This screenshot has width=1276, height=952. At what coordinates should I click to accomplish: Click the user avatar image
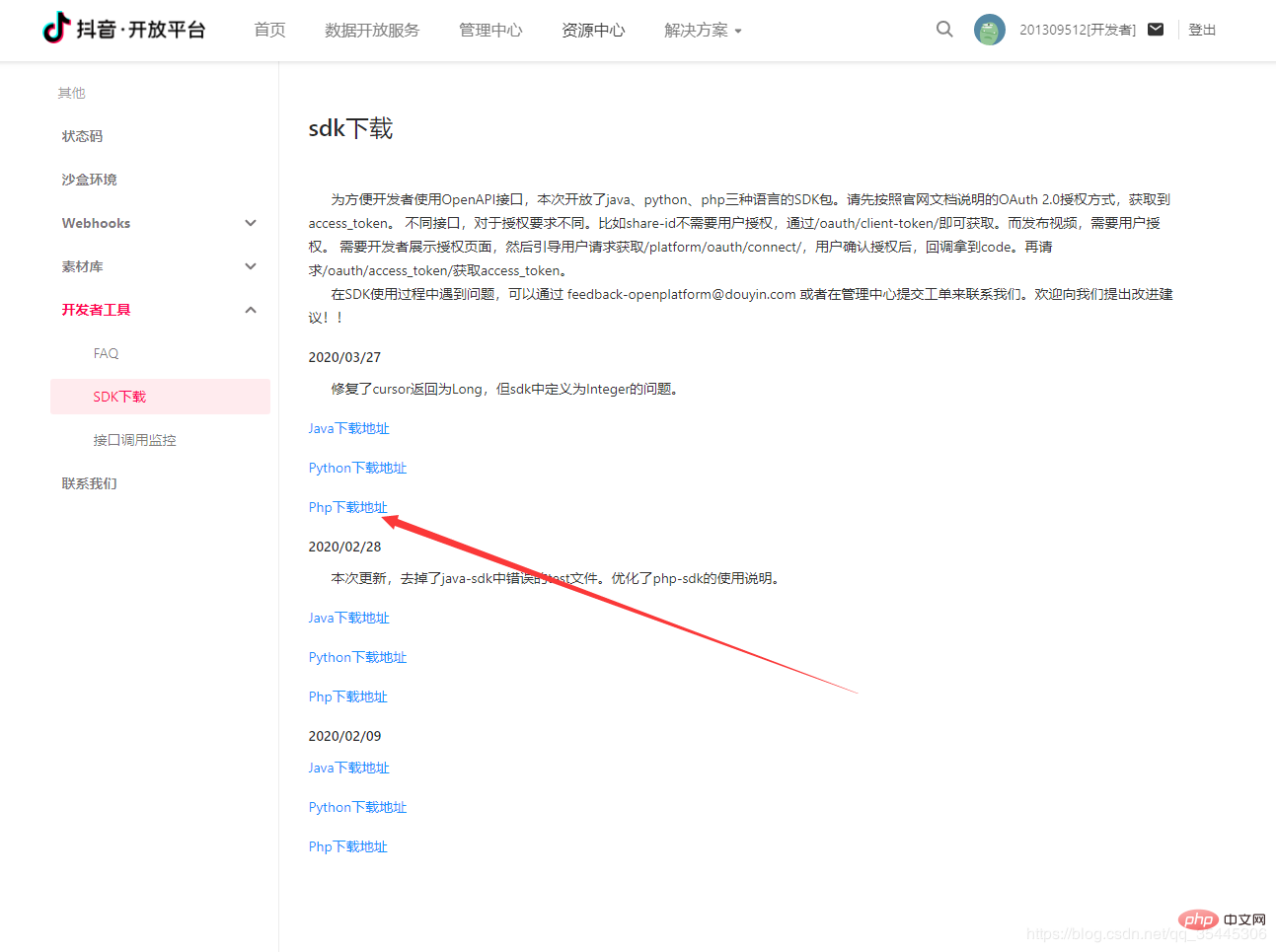988,30
